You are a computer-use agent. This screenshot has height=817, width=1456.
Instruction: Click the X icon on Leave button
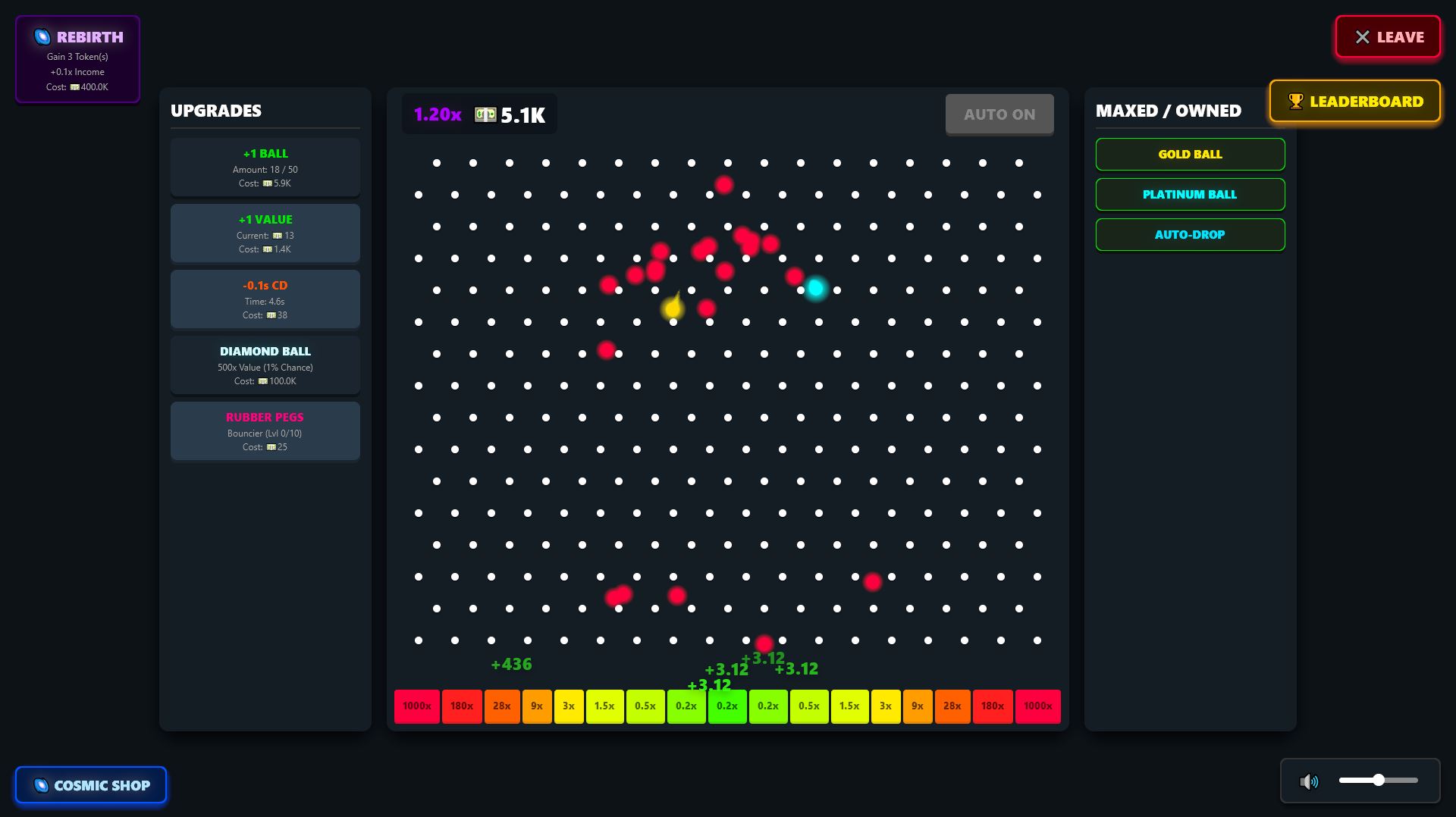coord(1362,37)
